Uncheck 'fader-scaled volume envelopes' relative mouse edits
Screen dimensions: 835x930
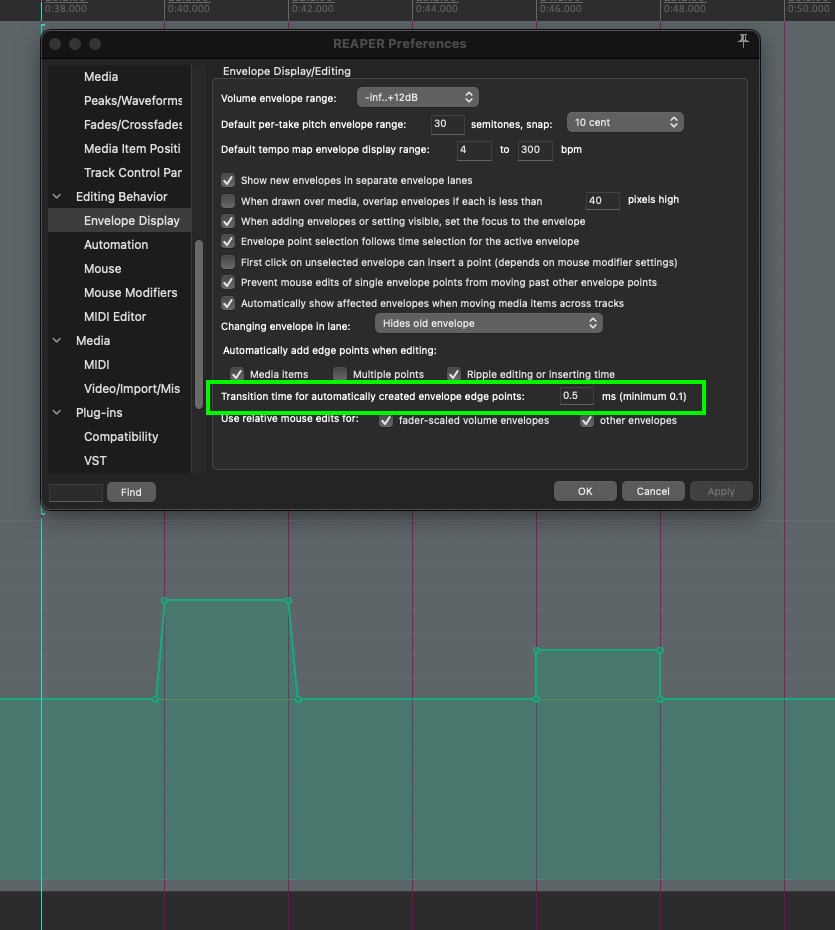385,420
